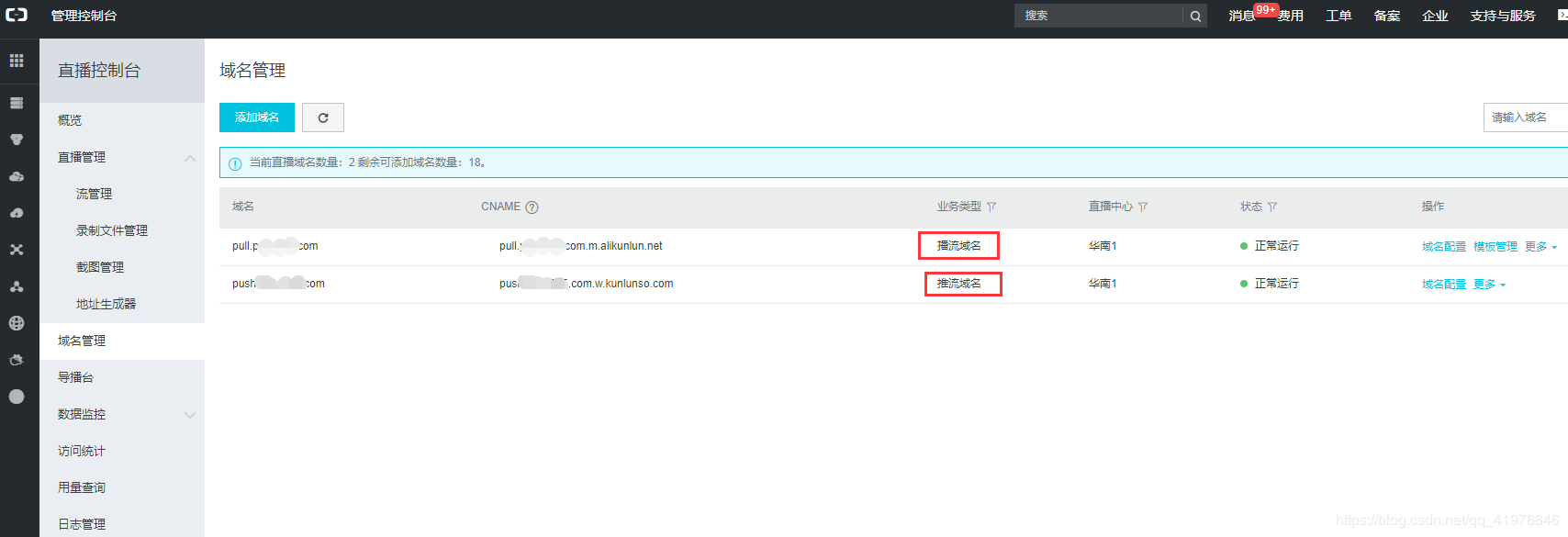Image resolution: width=1568 pixels, height=537 pixels.
Task: Open the 状态 column filter icon
Action: pyautogui.click(x=1272, y=207)
